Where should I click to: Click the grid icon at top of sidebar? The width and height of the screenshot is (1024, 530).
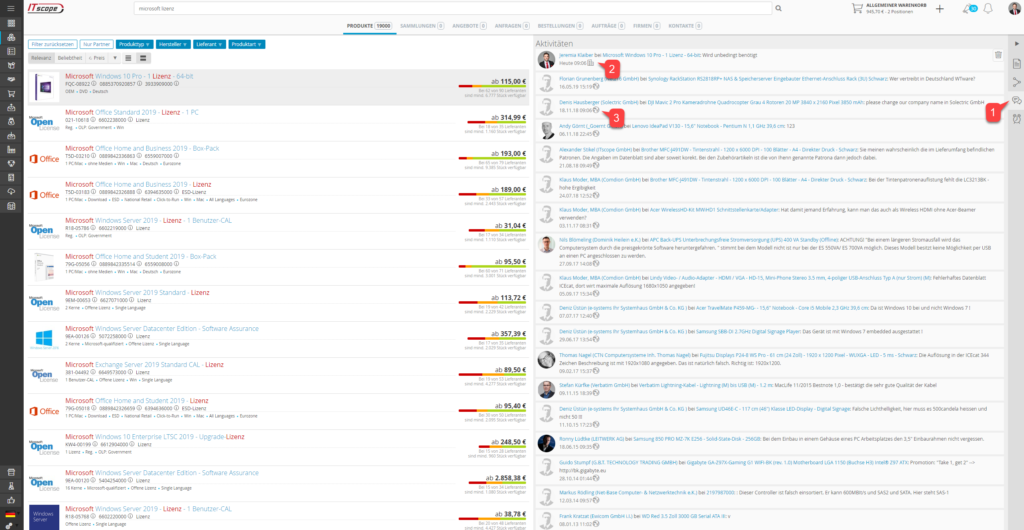click(11, 23)
